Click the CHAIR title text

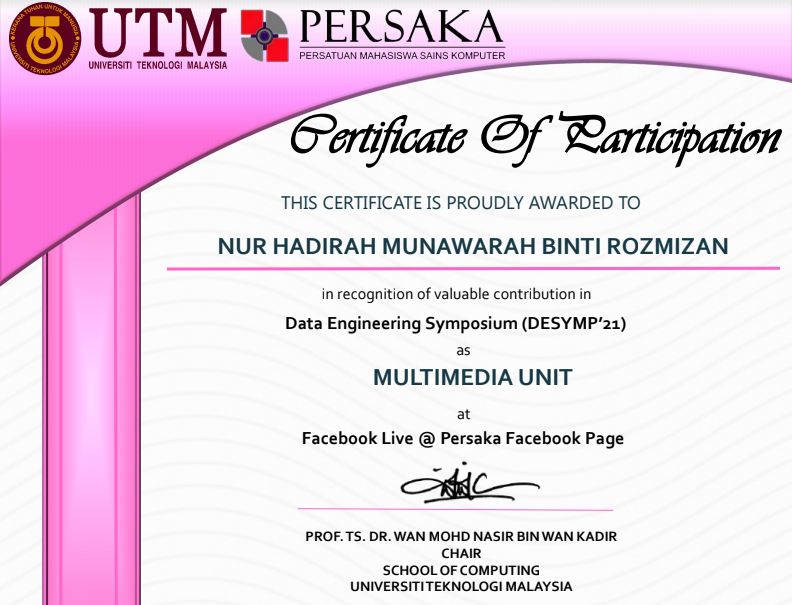click(x=461, y=553)
